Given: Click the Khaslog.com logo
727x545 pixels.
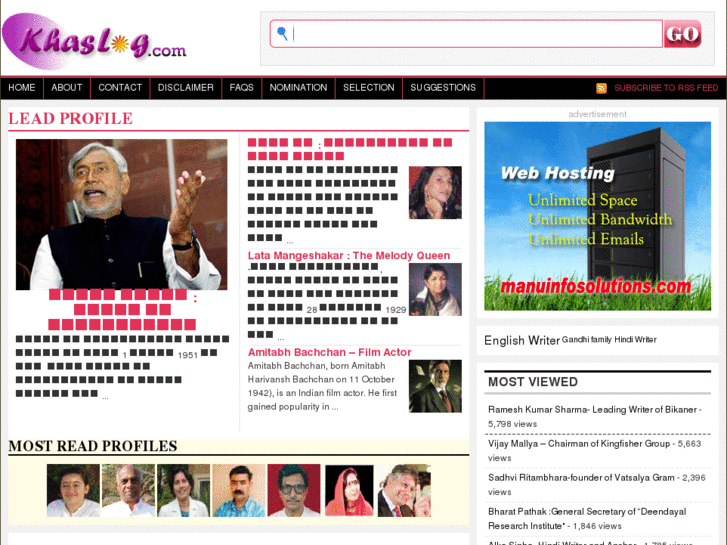Looking at the screenshot, I should click(x=94, y=42).
